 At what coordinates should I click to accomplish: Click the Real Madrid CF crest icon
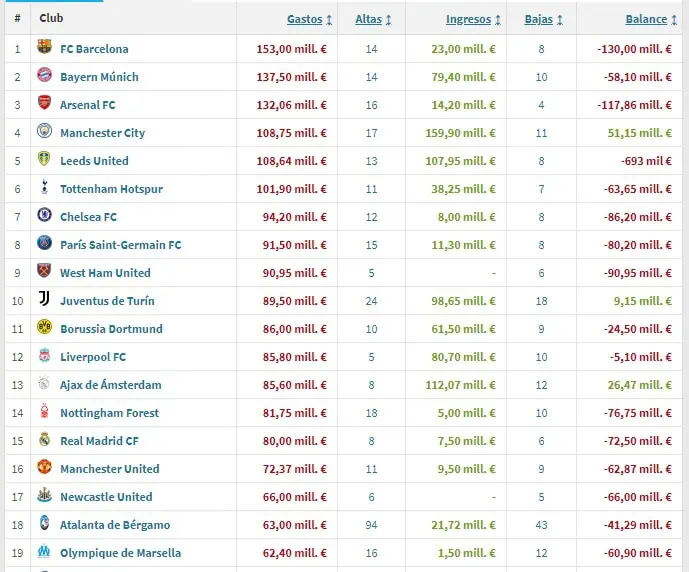[x=44, y=439]
